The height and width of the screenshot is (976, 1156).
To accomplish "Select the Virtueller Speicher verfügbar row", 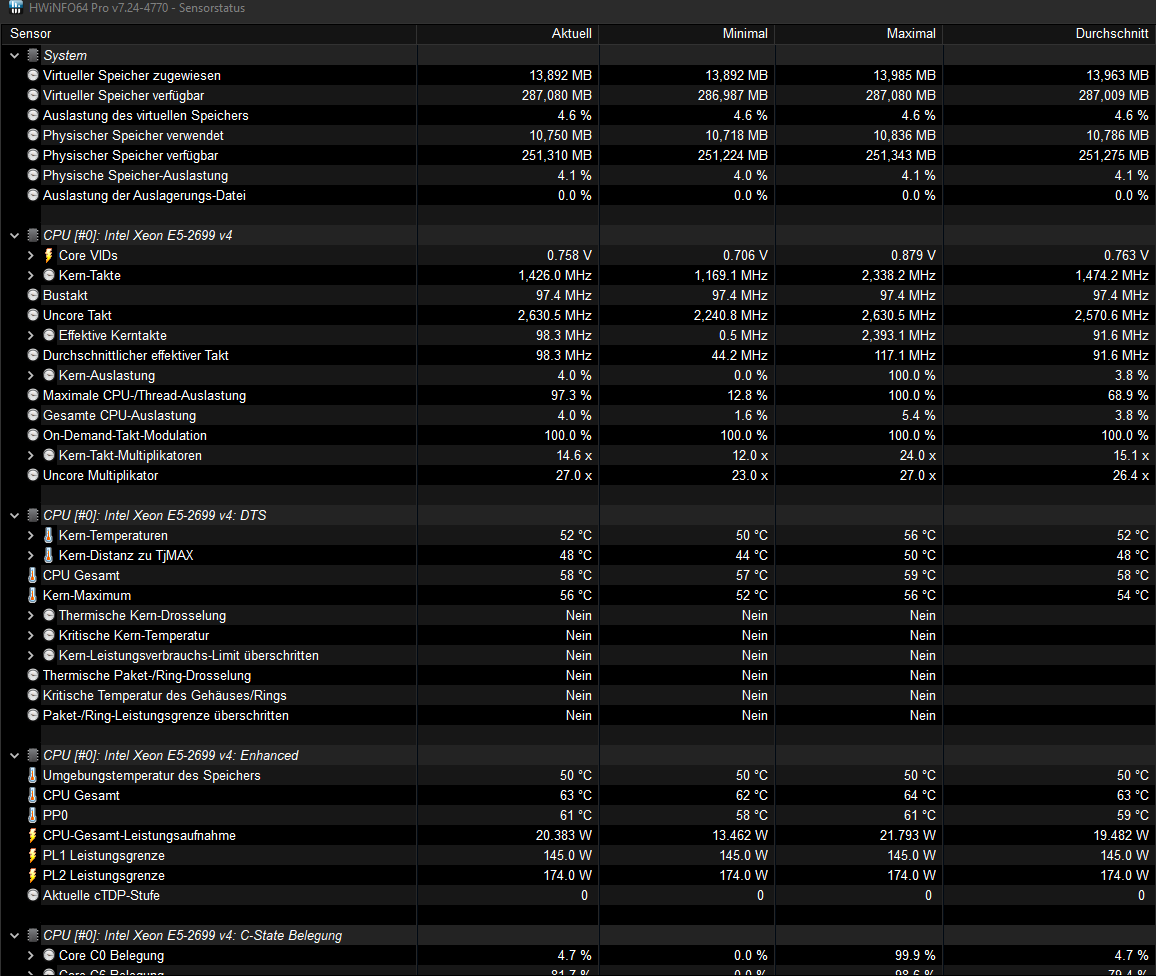I will coord(578,95).
